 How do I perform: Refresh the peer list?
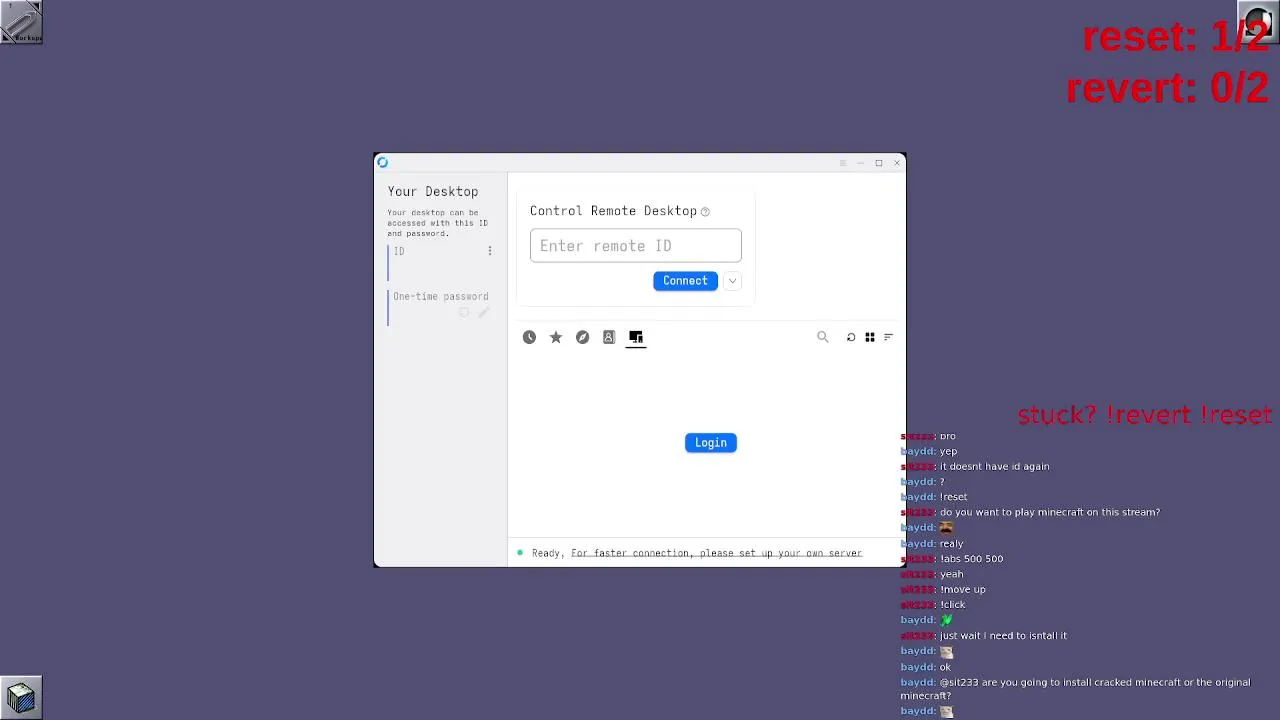(x=851, y=337)
